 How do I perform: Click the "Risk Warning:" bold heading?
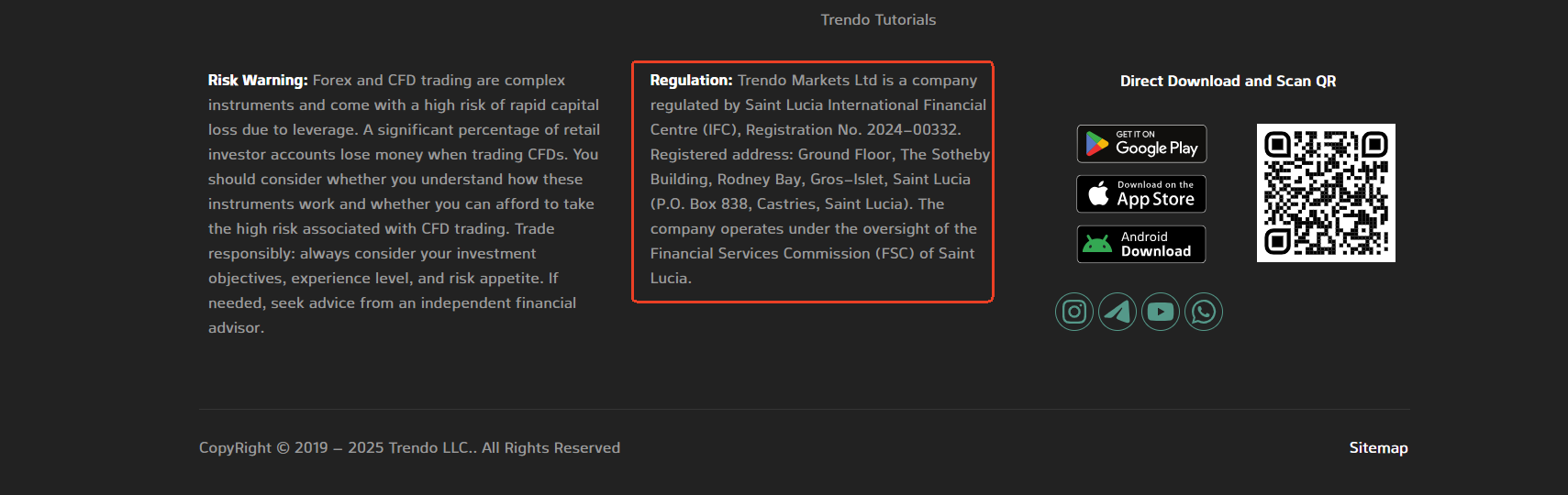coord(258,81)
